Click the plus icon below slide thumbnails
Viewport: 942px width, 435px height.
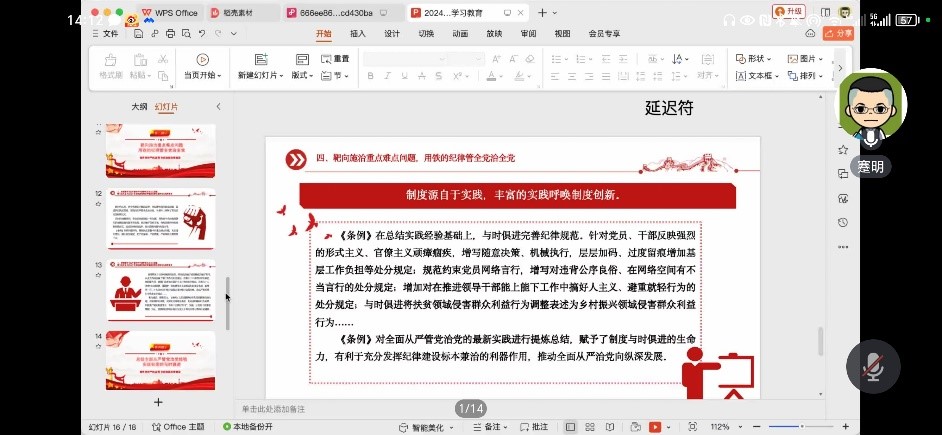coord(158,401)
